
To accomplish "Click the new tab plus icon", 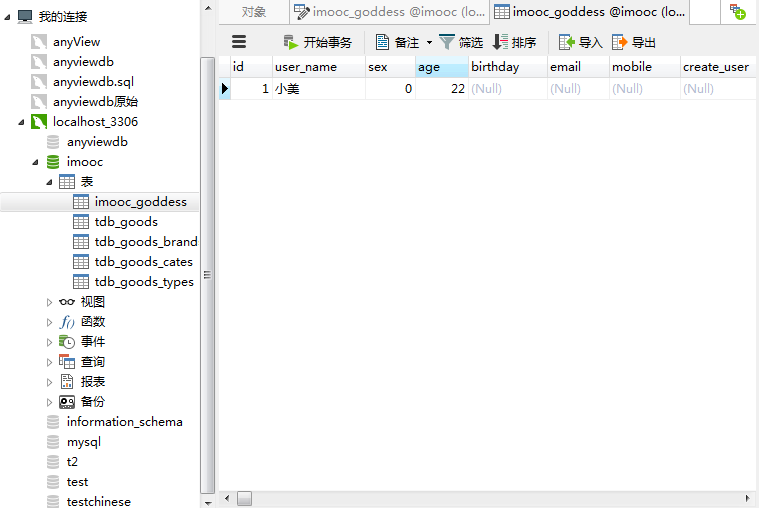I will 737,12.
